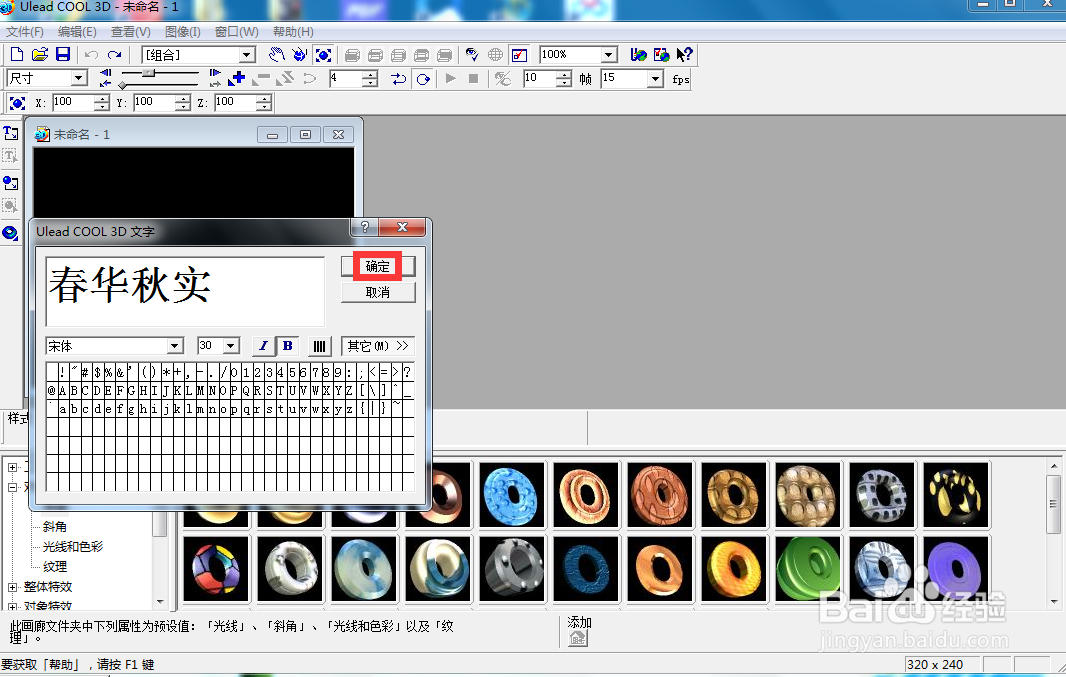Open the 窗口(W) menu
The width and height of the screenshot is (1066, 677).
point(236,32)
